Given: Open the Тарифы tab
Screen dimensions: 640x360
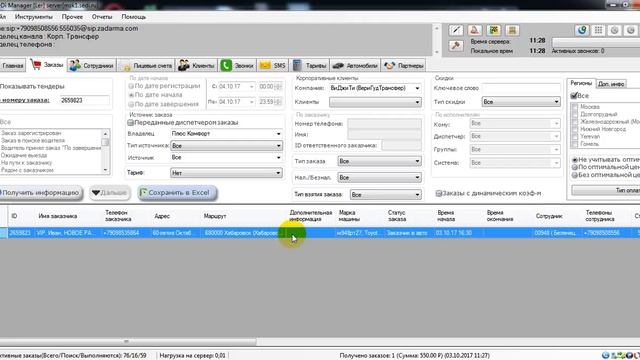Looking at the screenshot, I should [310, 65].
